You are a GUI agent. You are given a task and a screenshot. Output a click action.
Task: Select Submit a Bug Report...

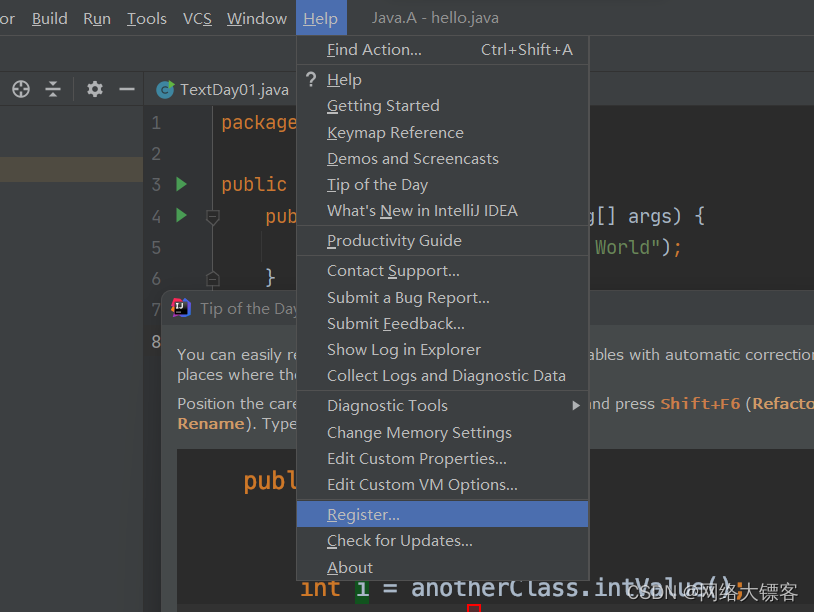442,298
